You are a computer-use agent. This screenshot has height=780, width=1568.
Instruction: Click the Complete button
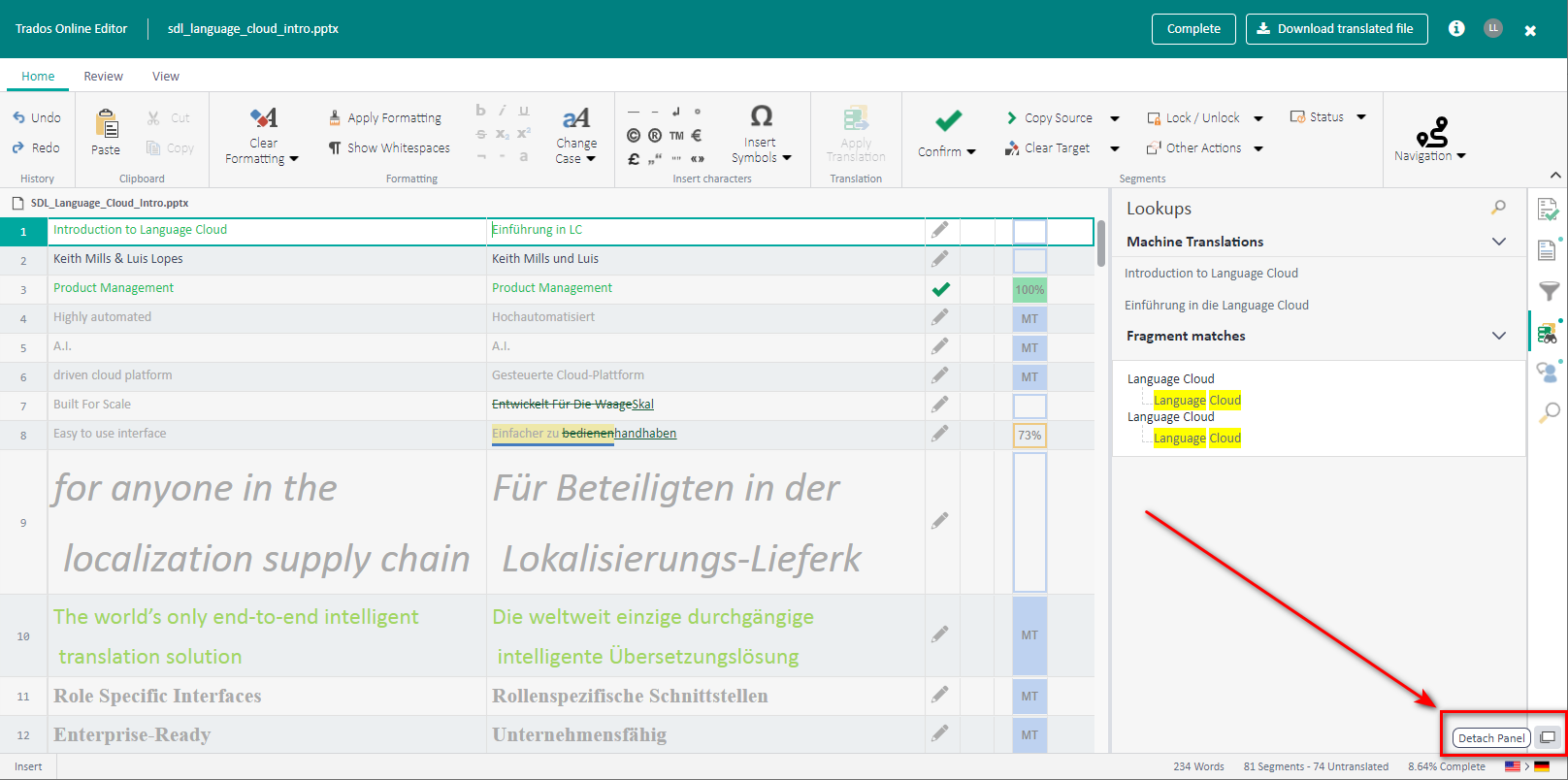[x=1193, y=29]
